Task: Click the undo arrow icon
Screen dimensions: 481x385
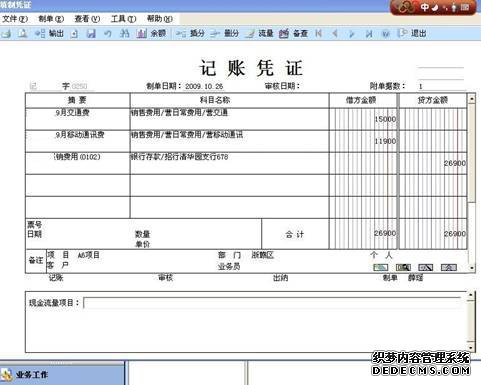Action: click(107, 33)
